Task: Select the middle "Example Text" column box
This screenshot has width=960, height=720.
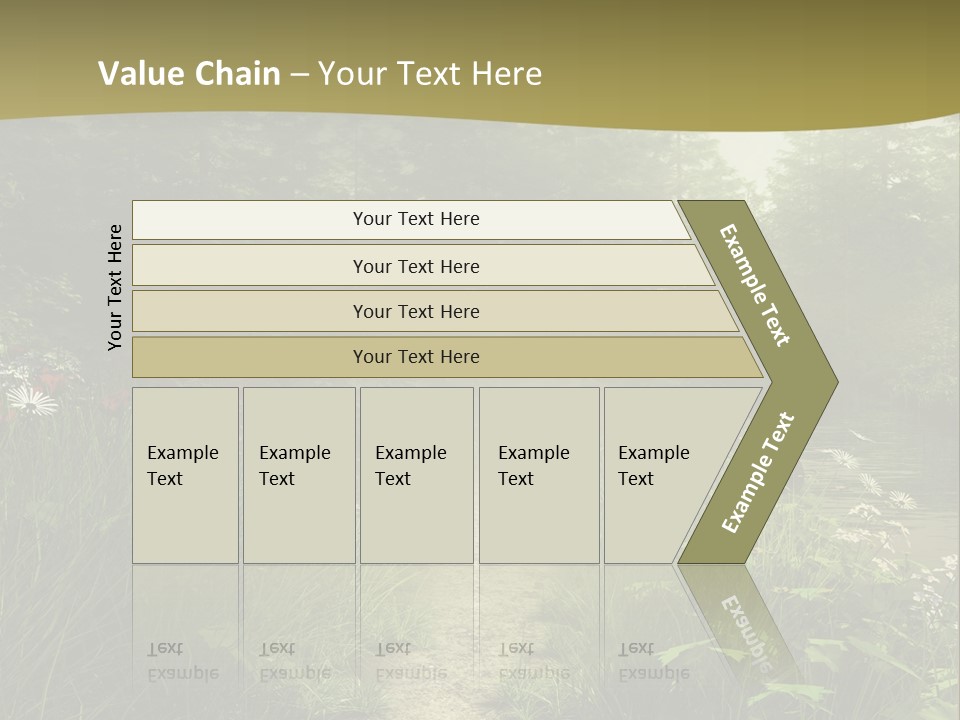Action: [416, 475]
